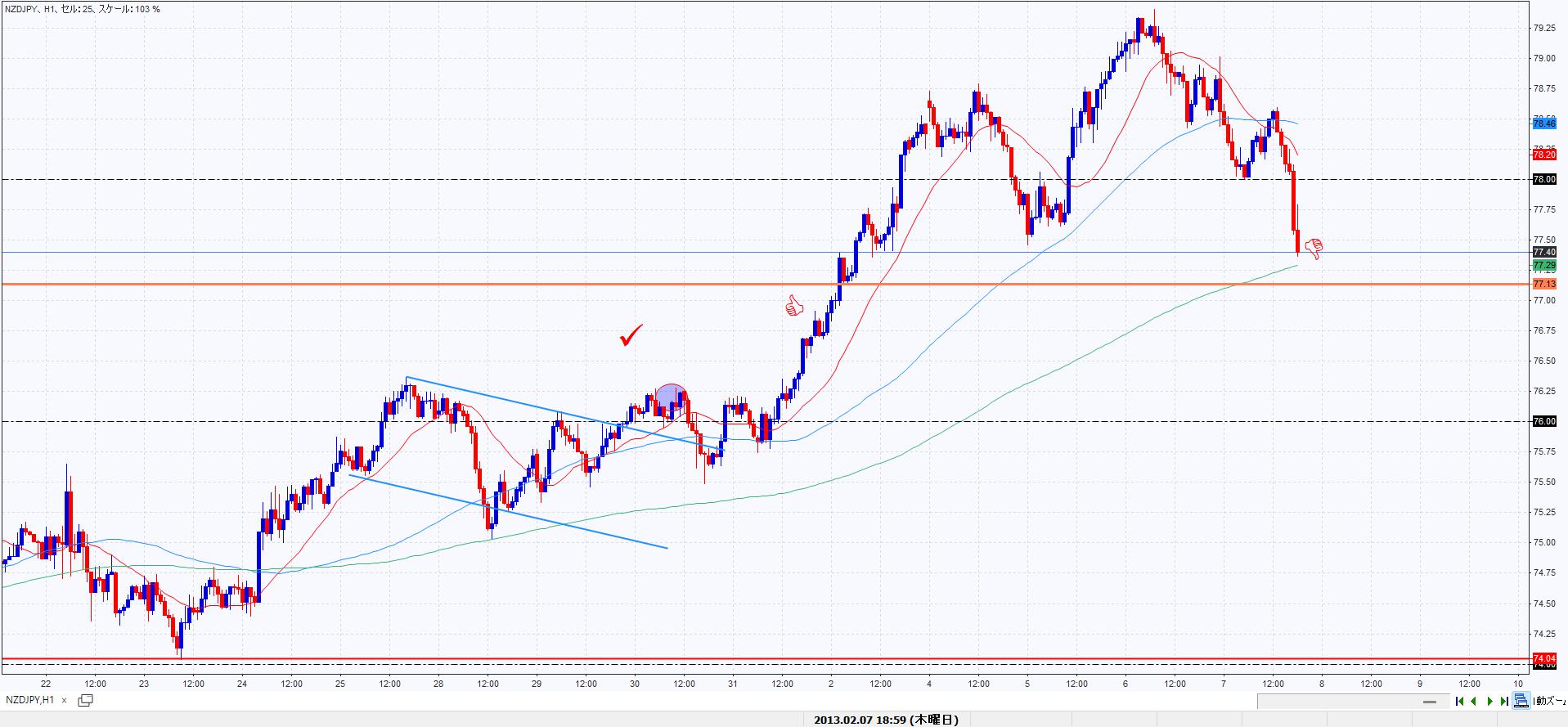This screenshot has height=727, width=1568.
Task: Step chart back with left green arrow
Action: pyautogui.click(x=1474, y=701)
